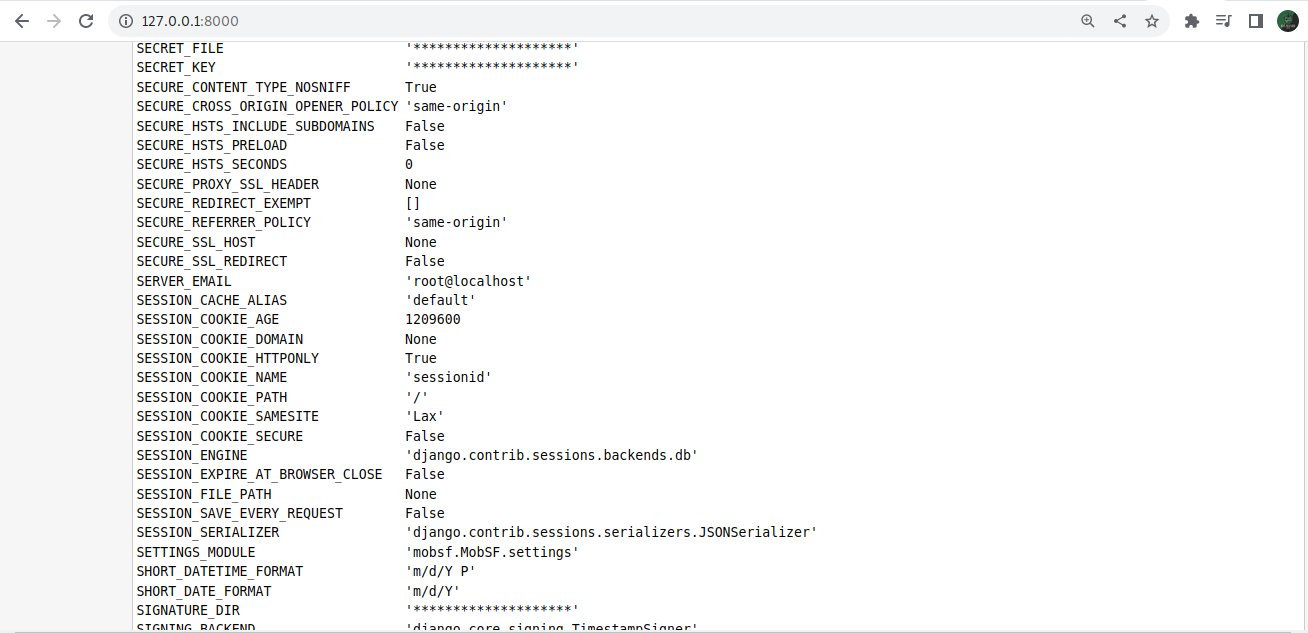Reload the settings page
1308x633 pixels.
click(x=86, y=20)
